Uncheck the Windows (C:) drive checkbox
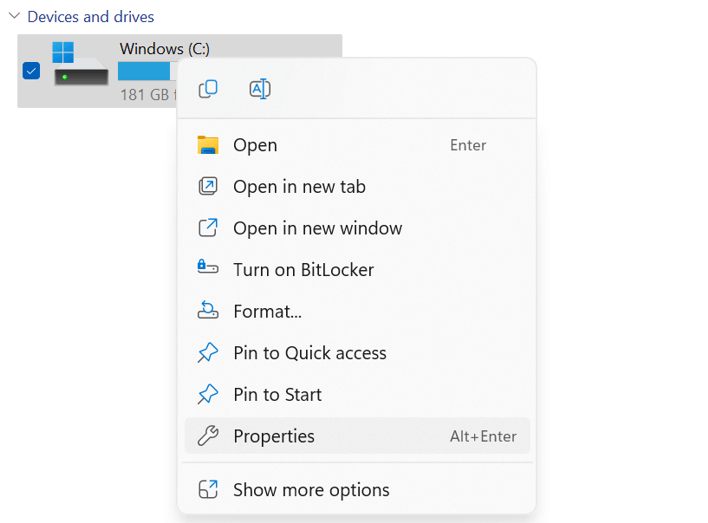708x523 pixels. click(31, 71)
